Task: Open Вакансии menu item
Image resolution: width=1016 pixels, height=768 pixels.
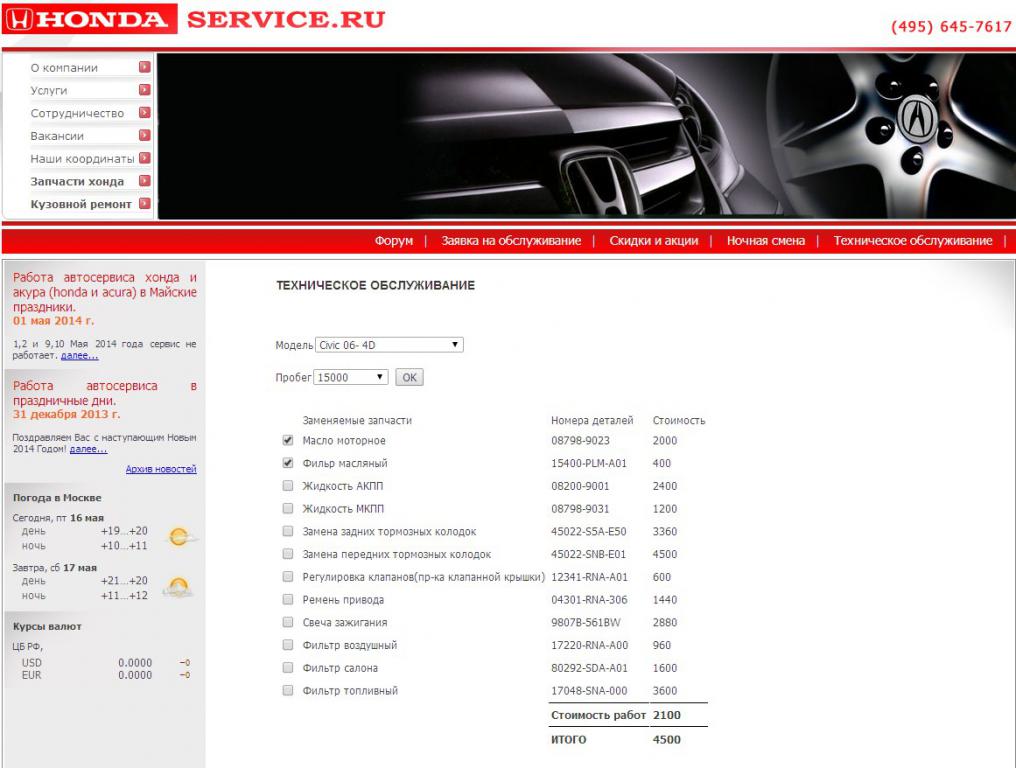Action: tap(57, 136)
